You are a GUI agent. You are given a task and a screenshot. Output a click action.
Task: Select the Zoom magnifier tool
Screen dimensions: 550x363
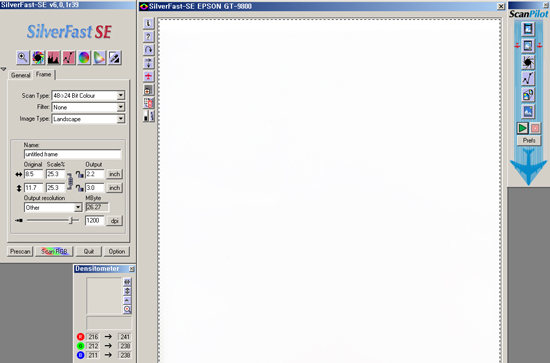[23, 58]
